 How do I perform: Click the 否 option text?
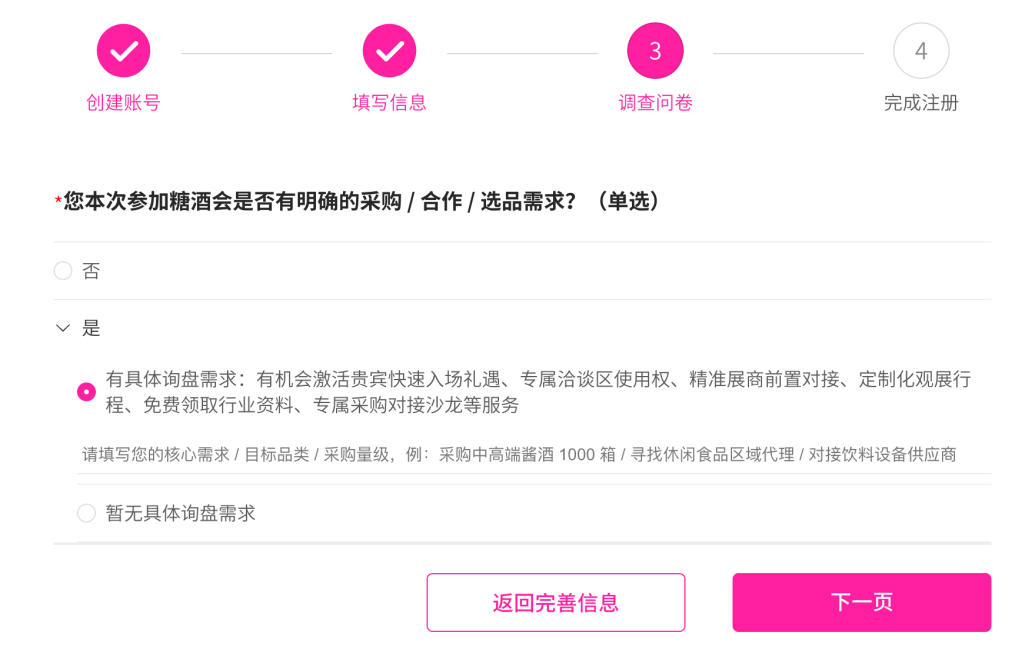pos(92,271)
